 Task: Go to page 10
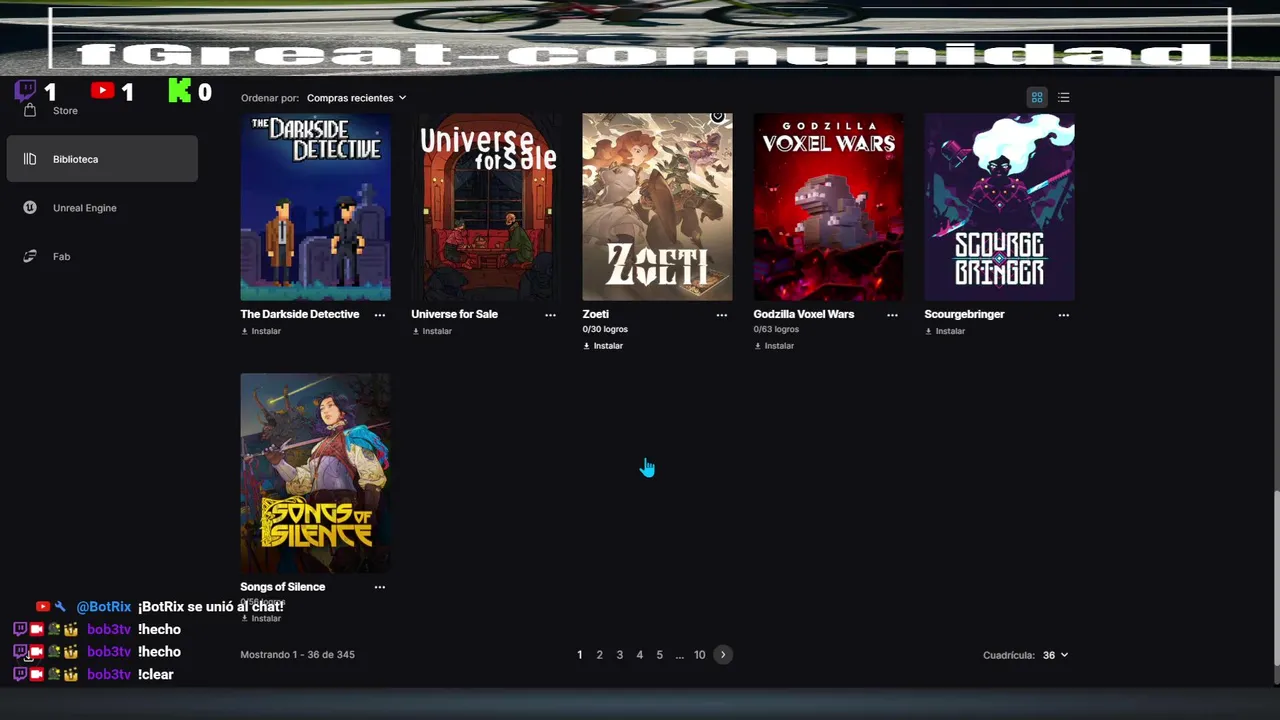(x=700, y=655)
